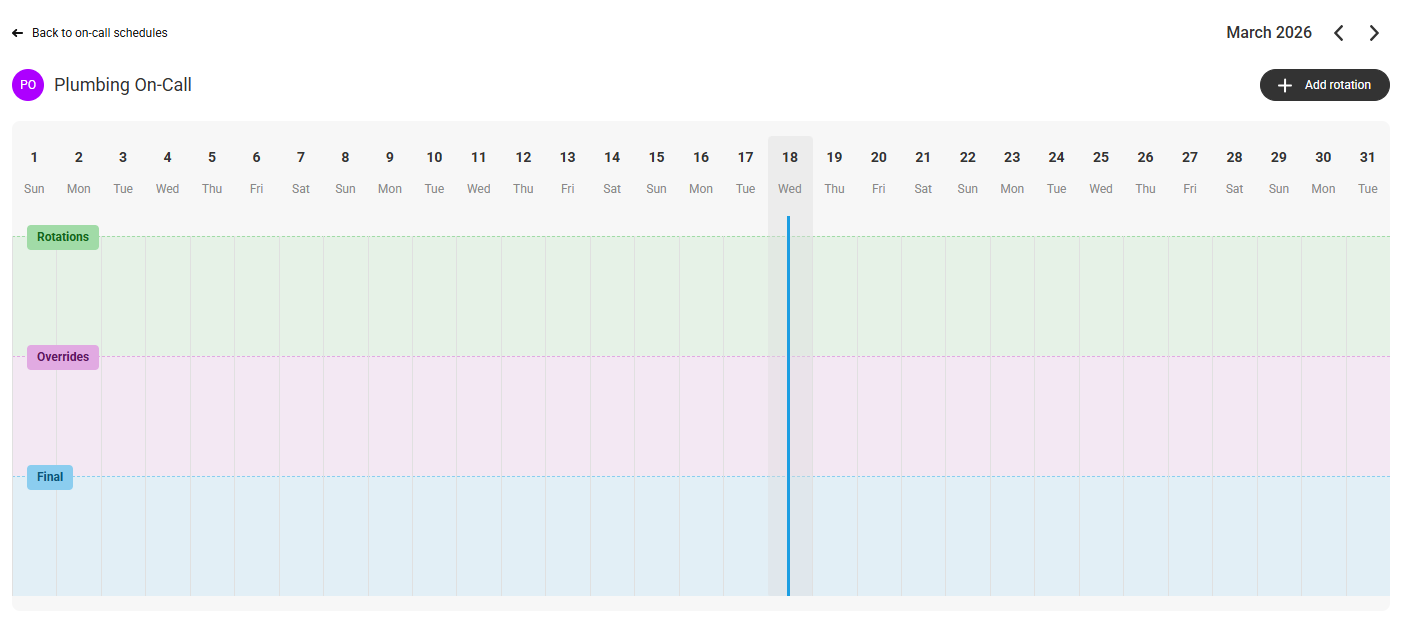Click the PO schedule avatar
The width and height of the screenshot is (1401, 623).
[x=28, y=85]
